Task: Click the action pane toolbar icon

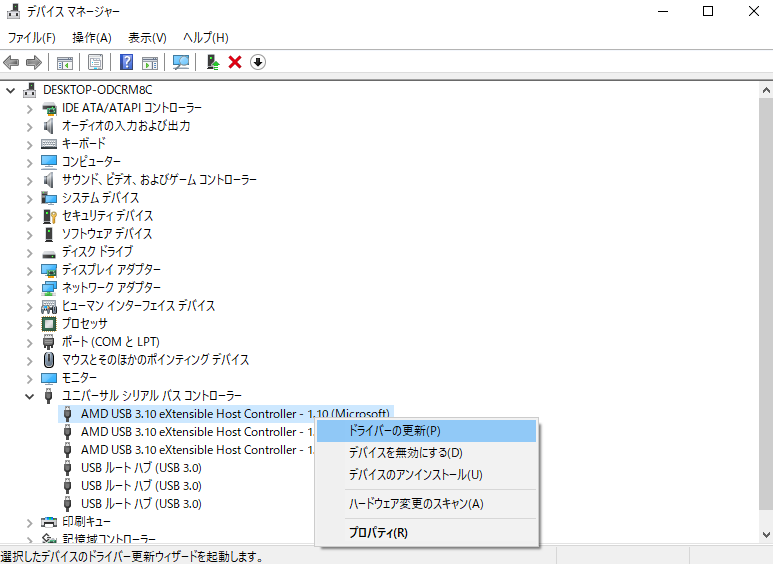Action: (150, 62)
